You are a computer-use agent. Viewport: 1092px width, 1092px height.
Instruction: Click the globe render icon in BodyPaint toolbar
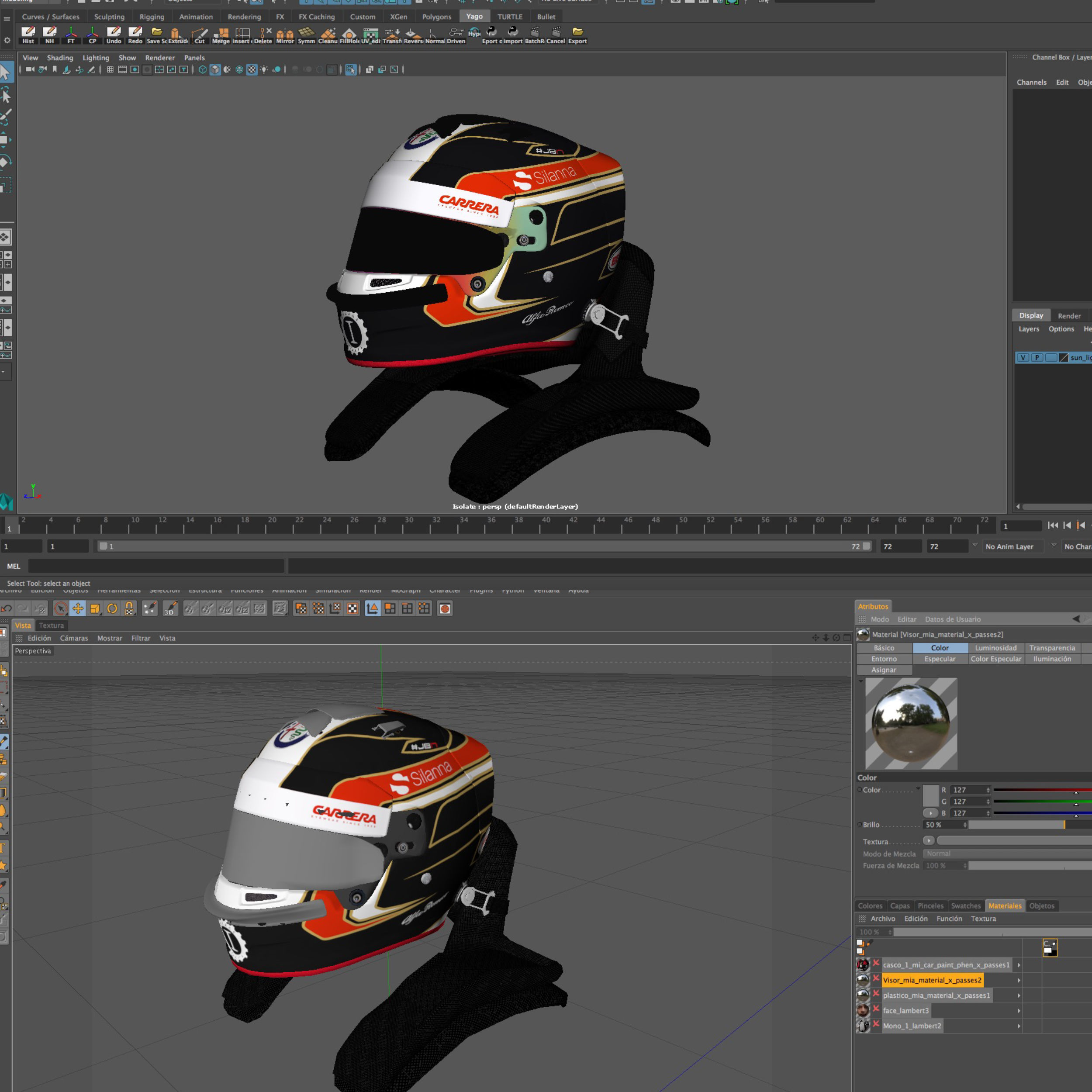pos(445,608)
